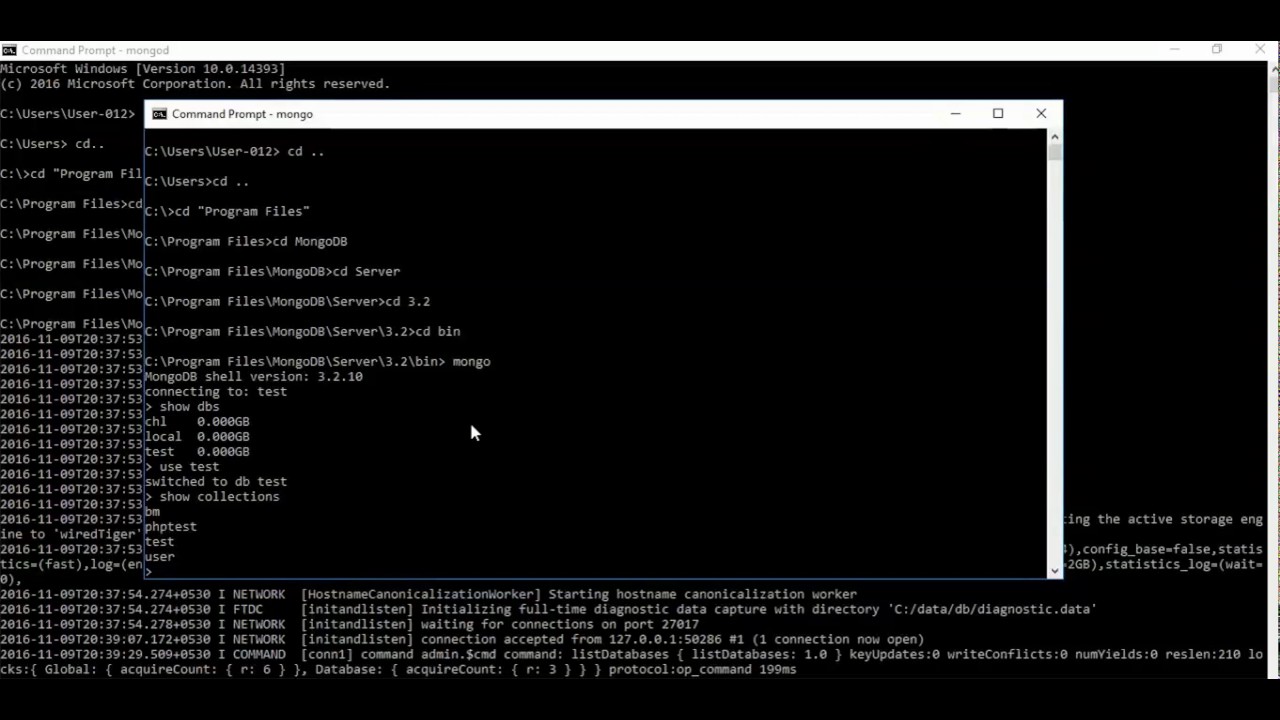
Task: Close the Command Prompt - mongo window
Action: pos(1041,114)
